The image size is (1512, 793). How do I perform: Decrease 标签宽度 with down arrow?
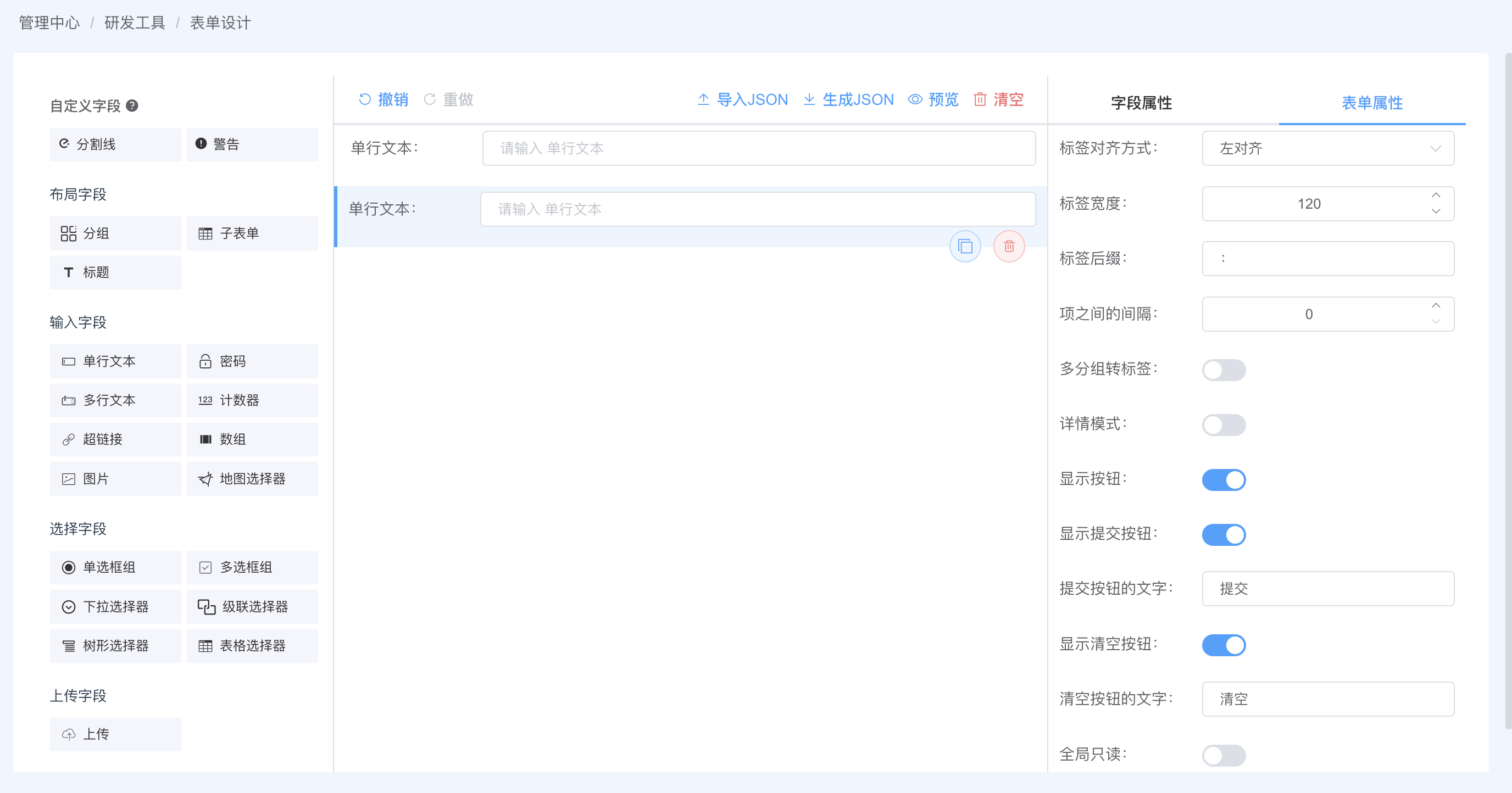coord(1436,211)
